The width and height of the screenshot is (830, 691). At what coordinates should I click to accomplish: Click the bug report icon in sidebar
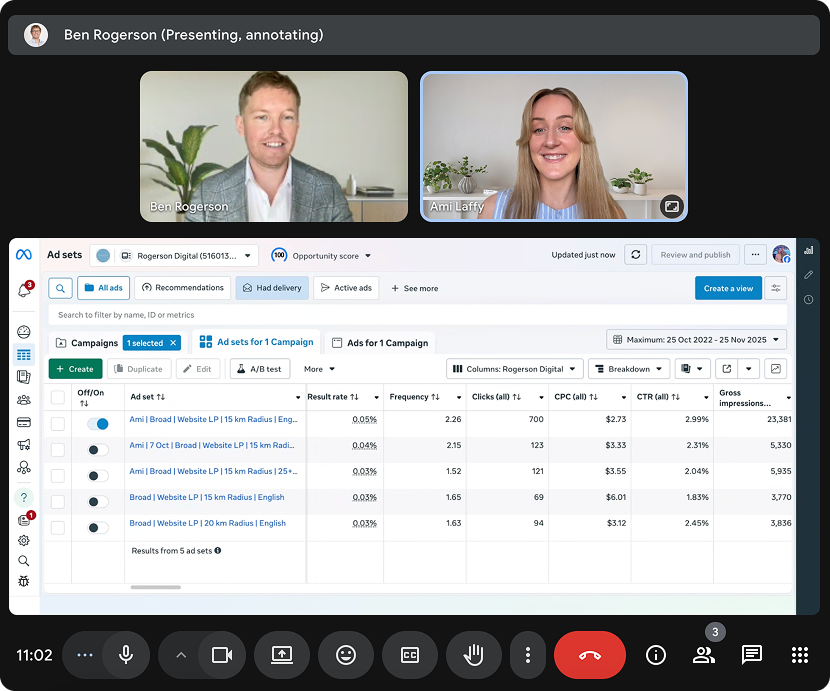[x=24, y=581]
